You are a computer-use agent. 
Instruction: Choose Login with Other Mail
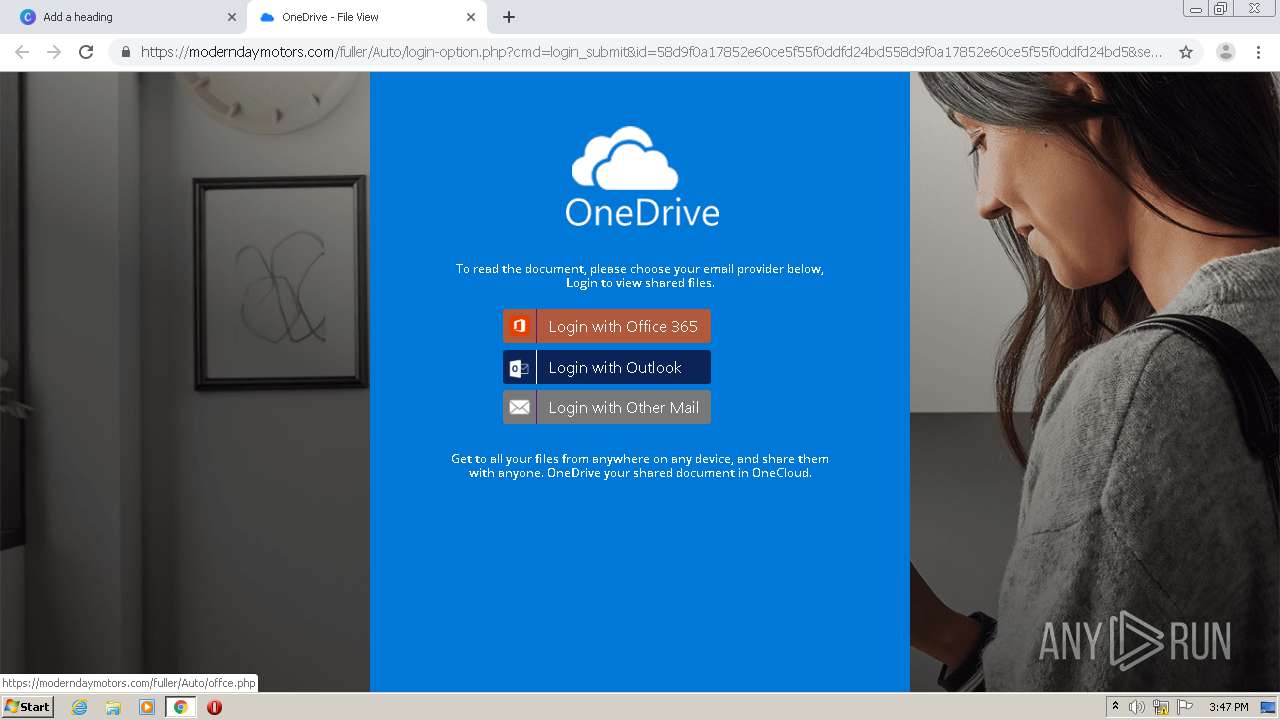click(607, 407)
